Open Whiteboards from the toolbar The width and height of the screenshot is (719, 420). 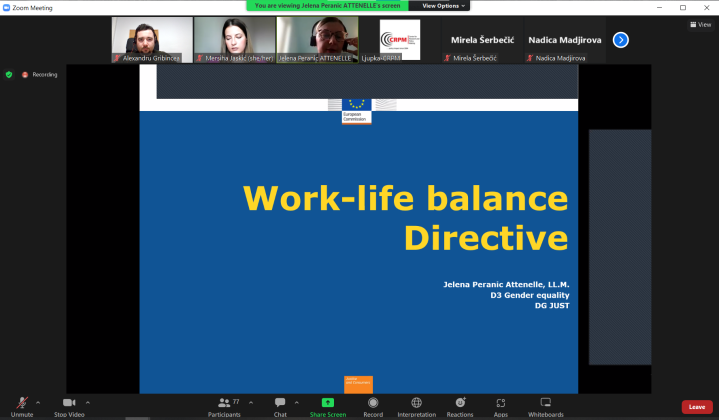[546, 404]
